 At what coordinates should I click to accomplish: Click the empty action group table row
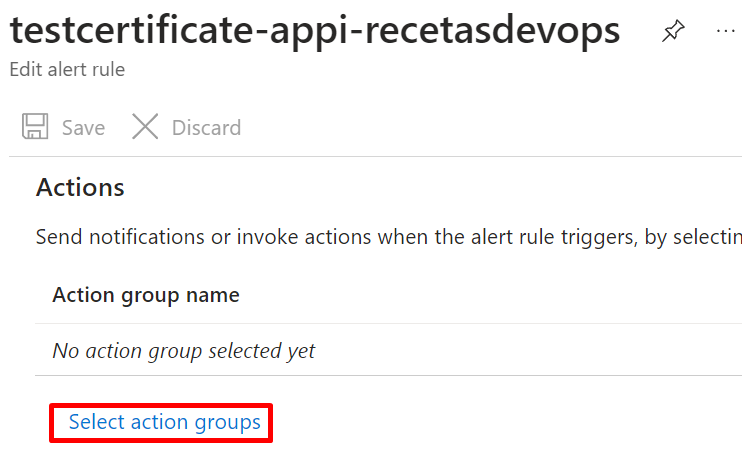388,350
